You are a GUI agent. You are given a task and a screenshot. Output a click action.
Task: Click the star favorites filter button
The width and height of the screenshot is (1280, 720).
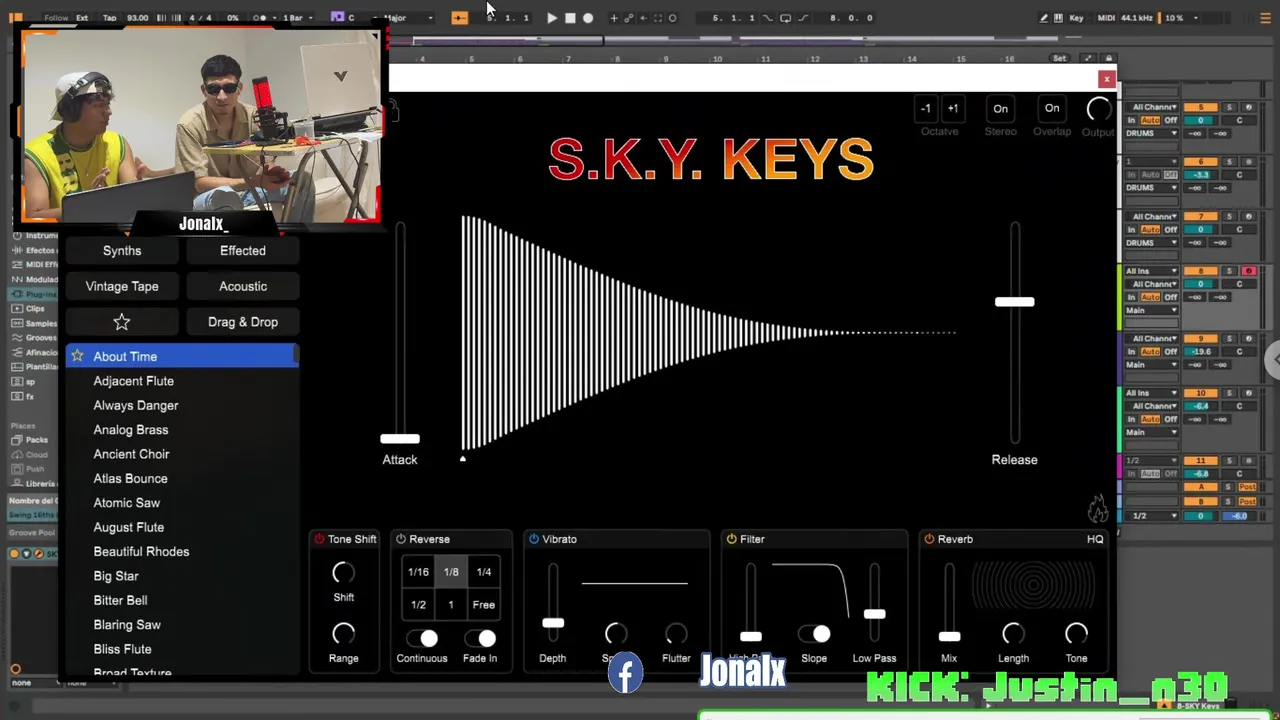click(x=122, y=322)
